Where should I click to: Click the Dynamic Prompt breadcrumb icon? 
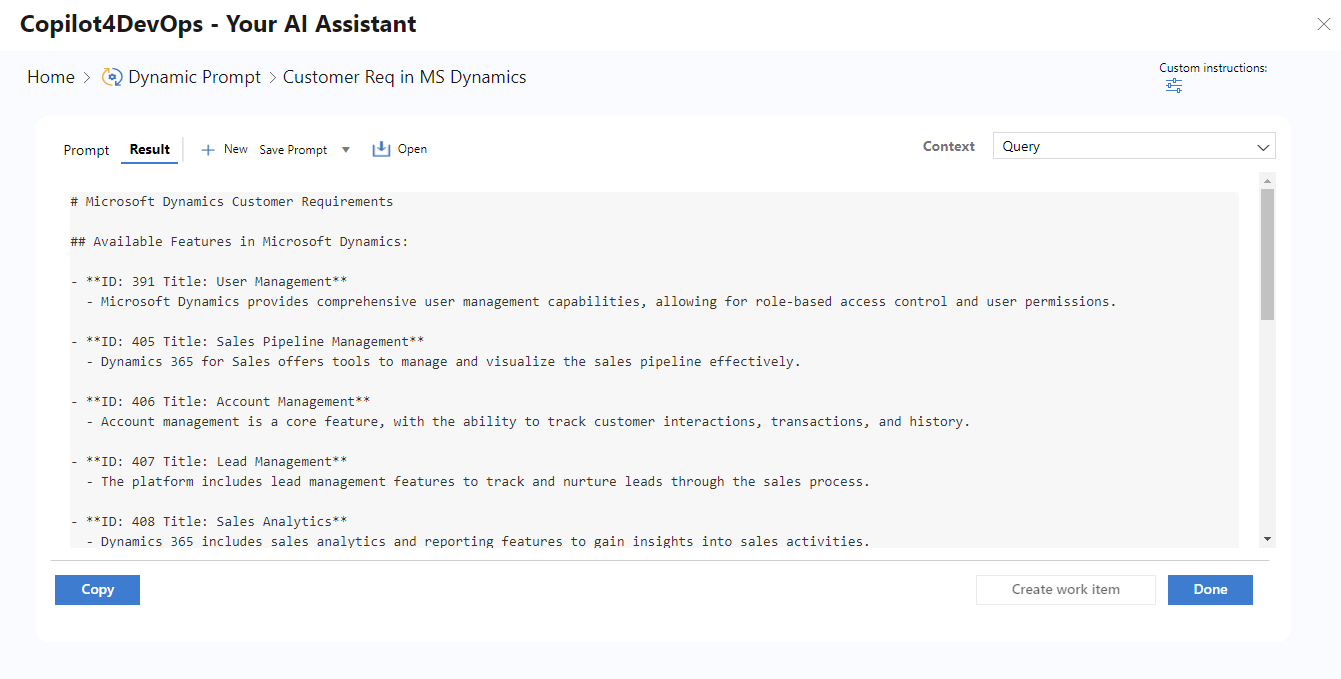[112, 77]
